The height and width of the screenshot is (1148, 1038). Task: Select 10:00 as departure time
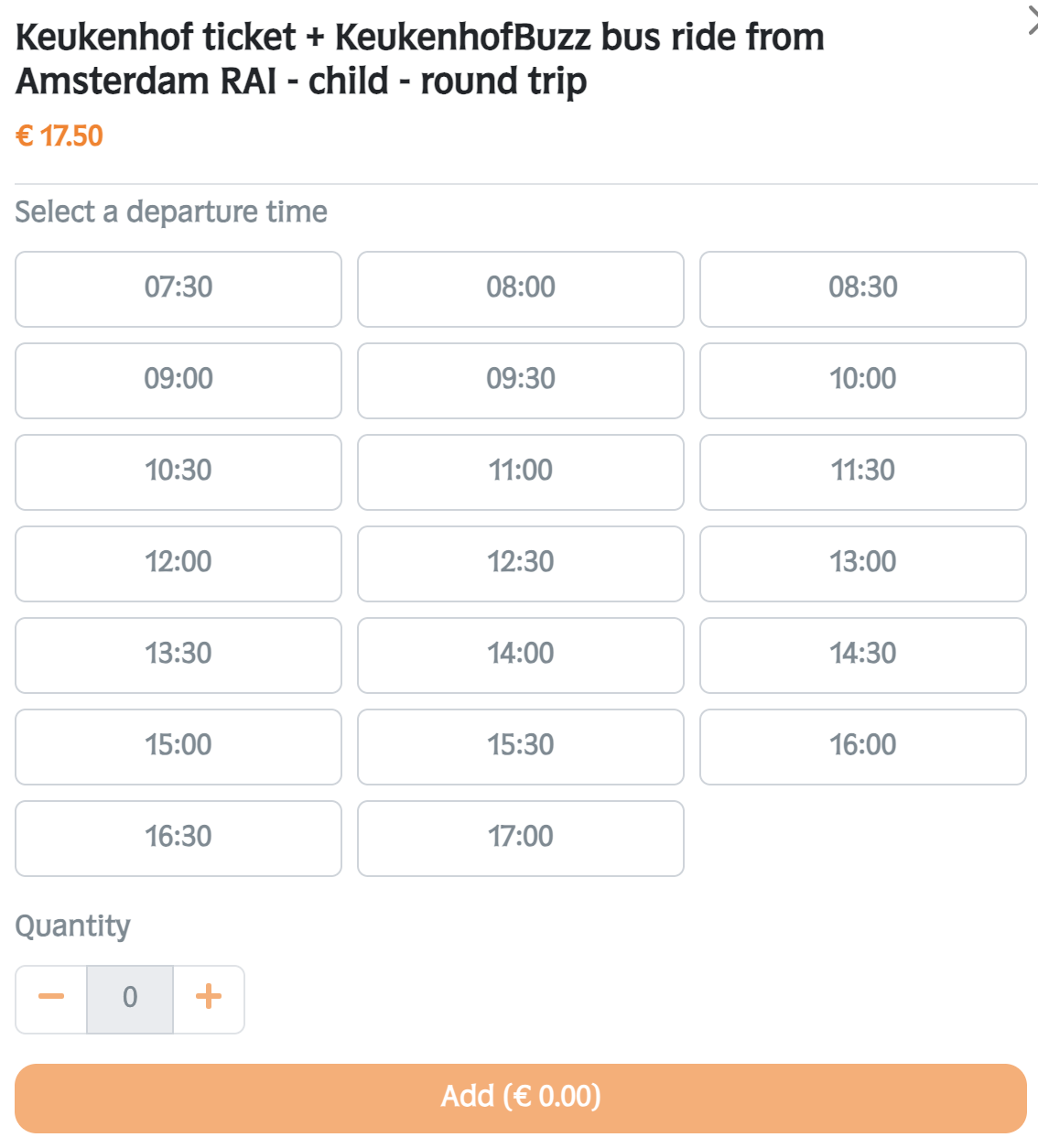(x=862, y=380)
